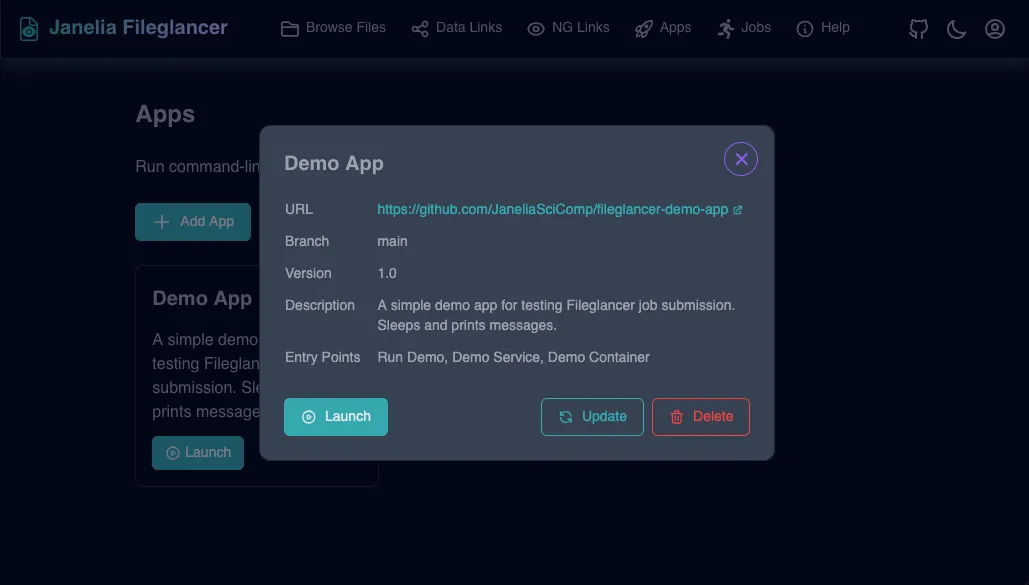Open GitHub via the octocat icon
The width and height of the screenshot is (1029, 585).
[x=917, y=28]
